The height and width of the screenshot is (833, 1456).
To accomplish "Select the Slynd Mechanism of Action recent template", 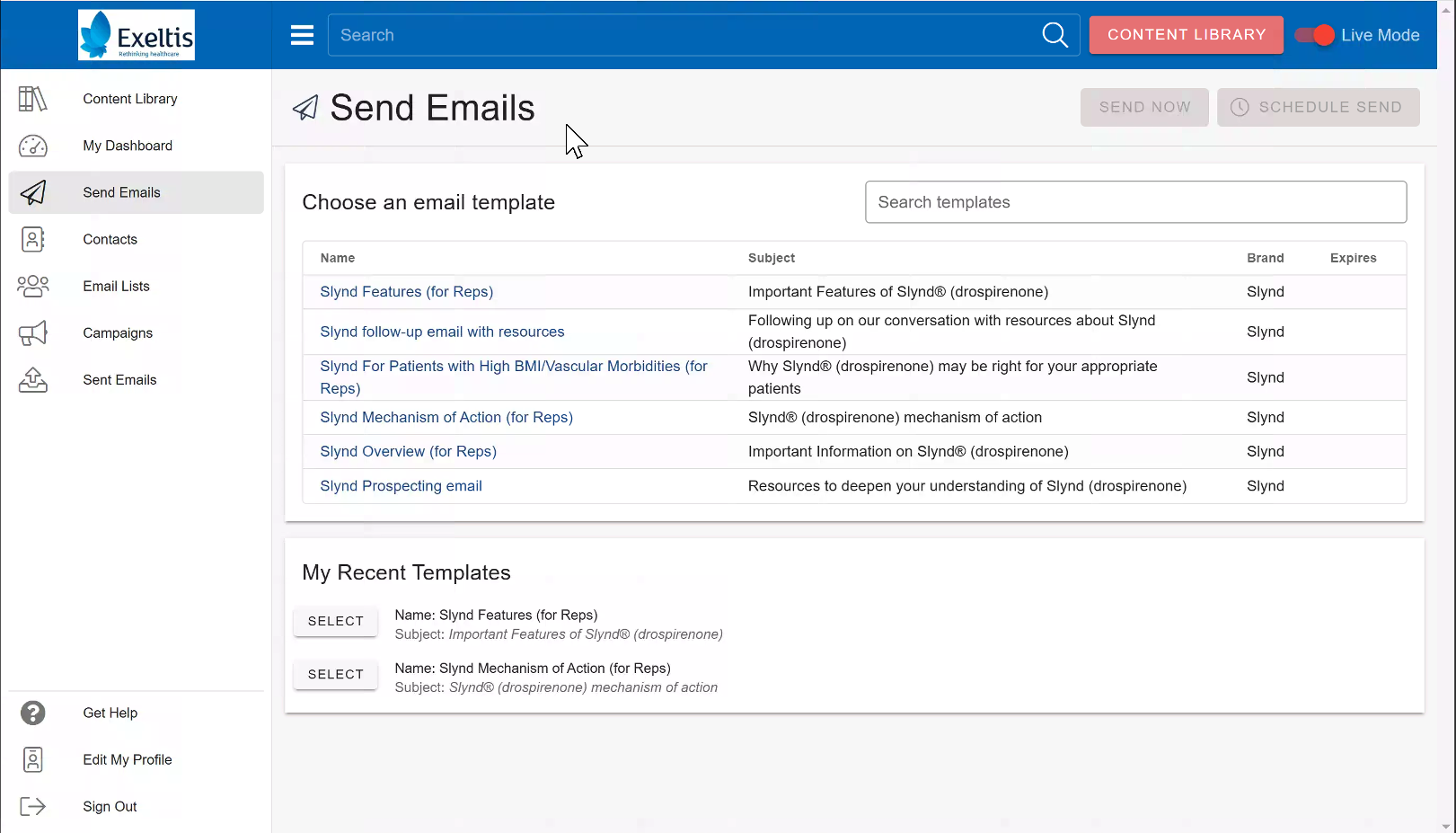I will 335,674.
